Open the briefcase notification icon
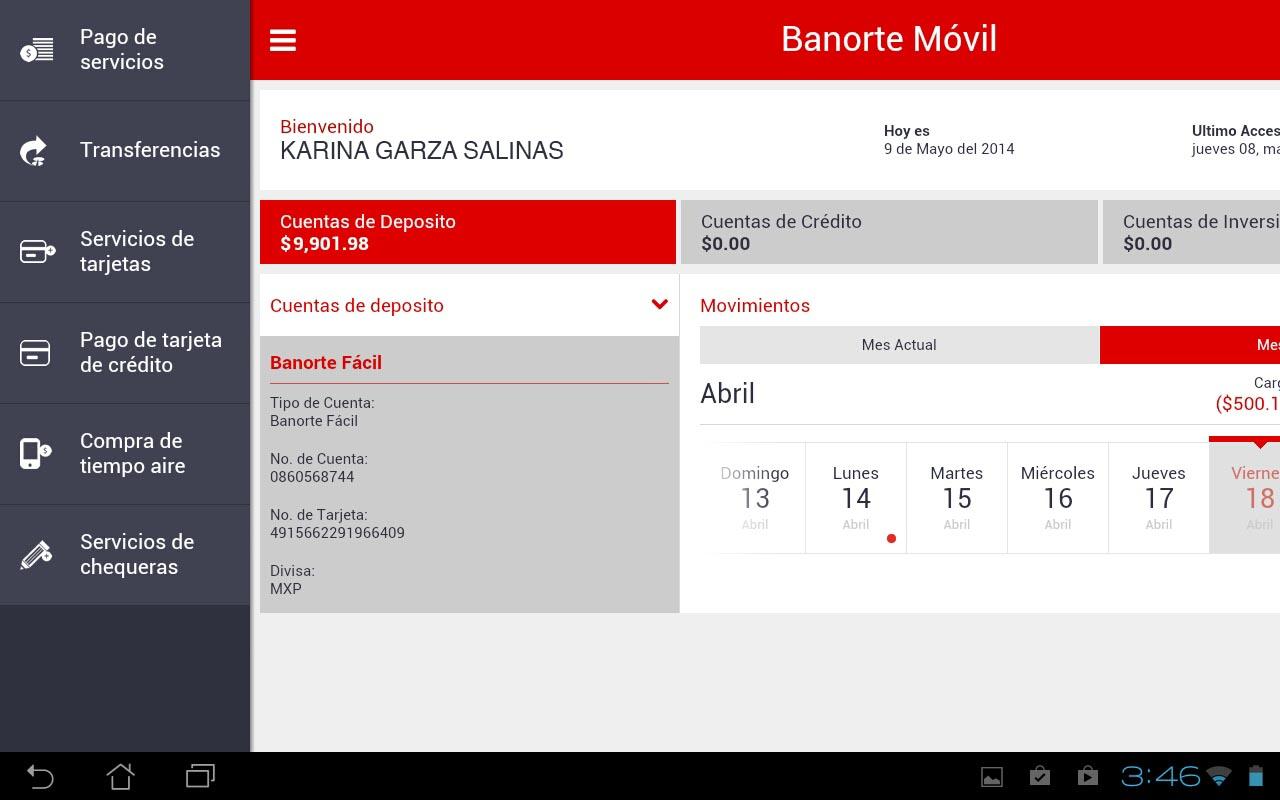This screenshot has width=1280, height=800. click(x=1040, y=776)
